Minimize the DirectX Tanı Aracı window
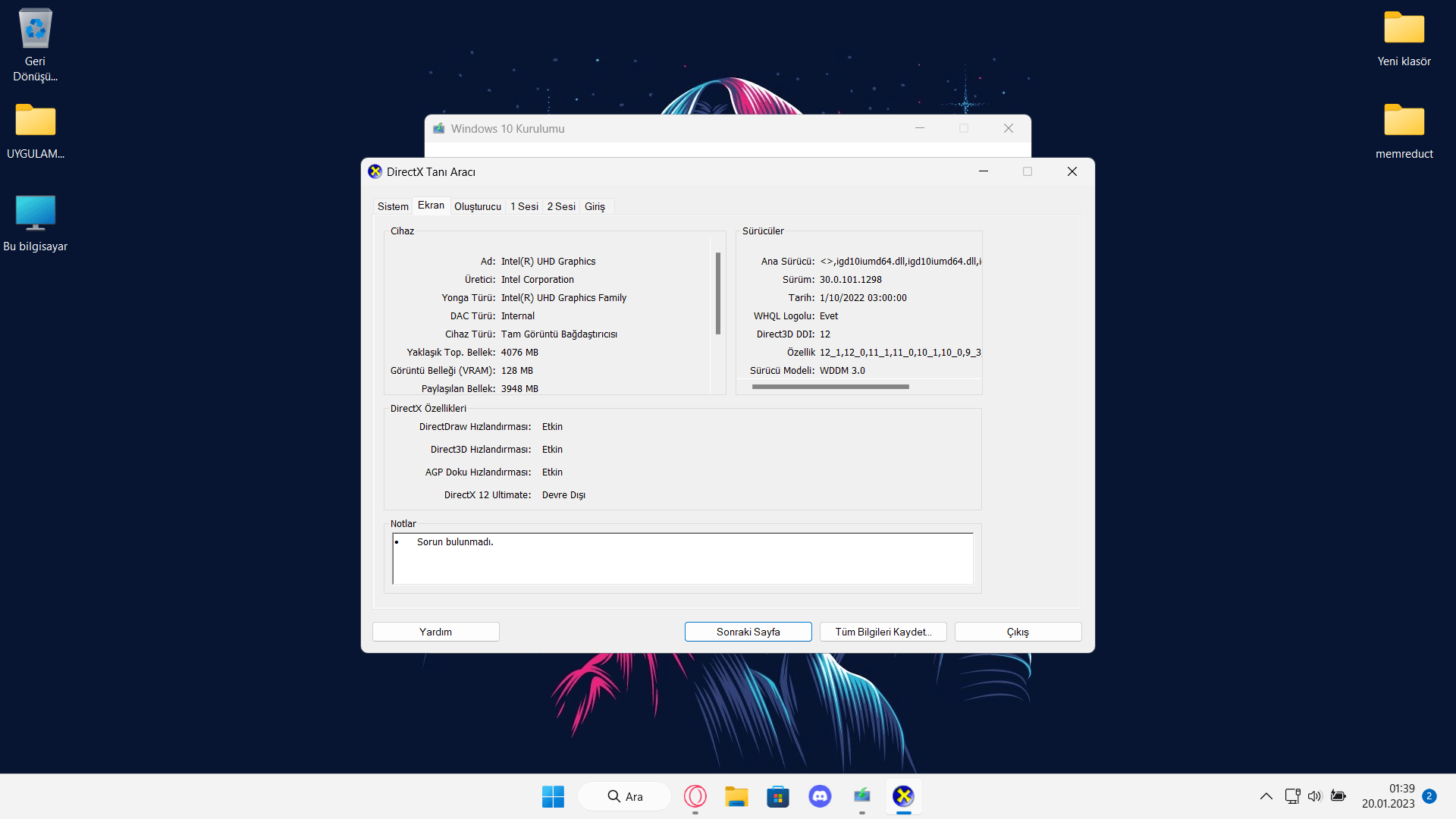1456x819 pixels. 984,171
